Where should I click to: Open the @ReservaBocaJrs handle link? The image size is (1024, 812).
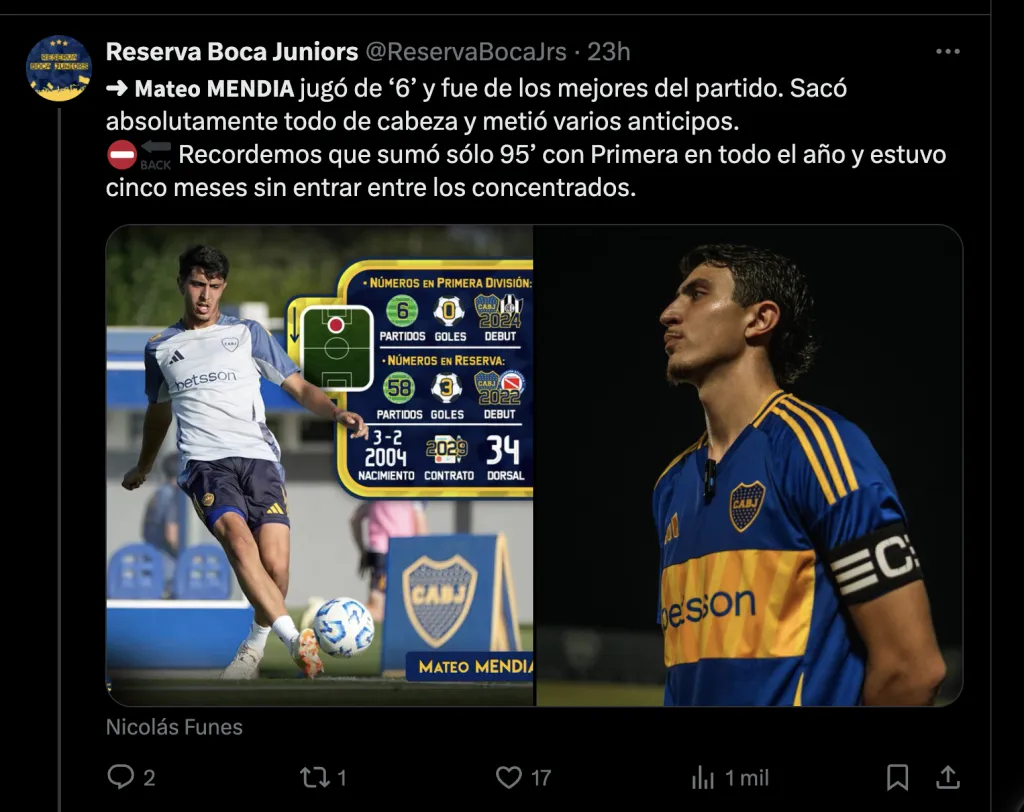point(466,52)
